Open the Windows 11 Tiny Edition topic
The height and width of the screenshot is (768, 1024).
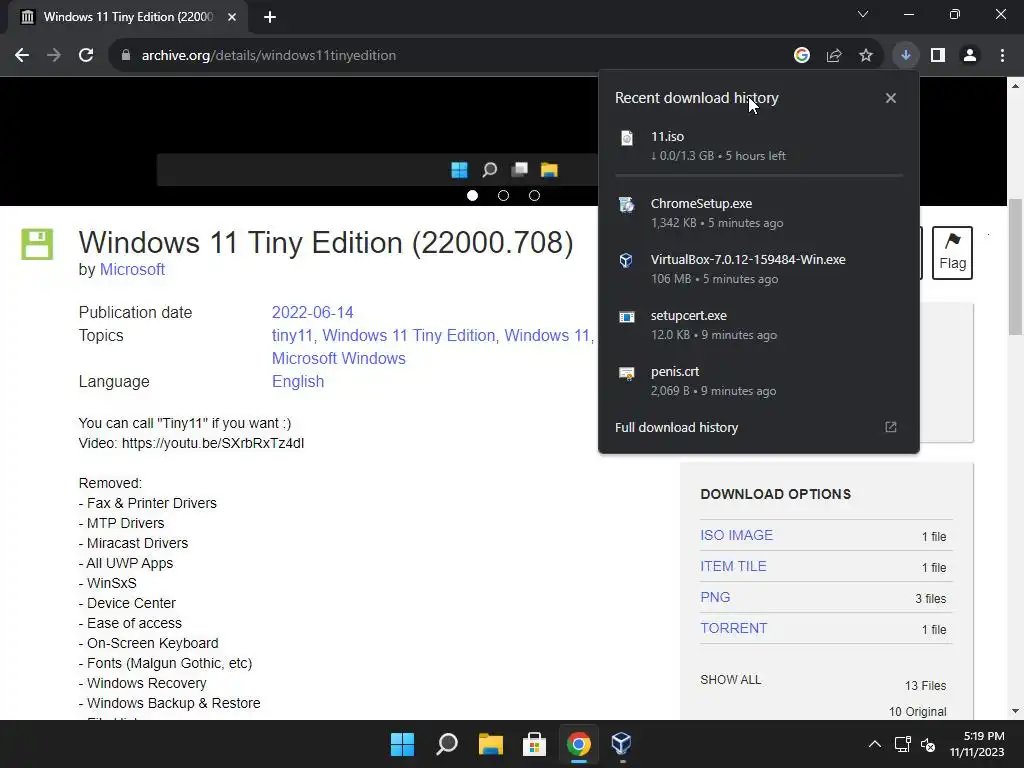[x=409, y=336]
